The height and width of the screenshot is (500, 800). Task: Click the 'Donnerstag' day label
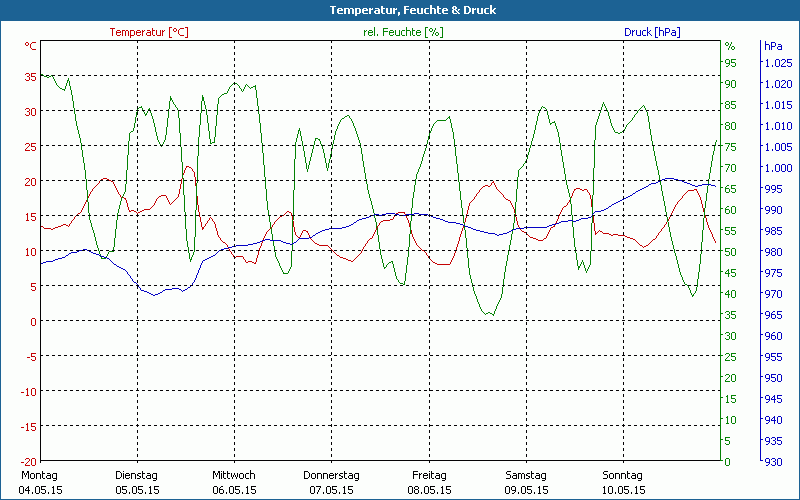pyautogui.click(x=331, y=475)
